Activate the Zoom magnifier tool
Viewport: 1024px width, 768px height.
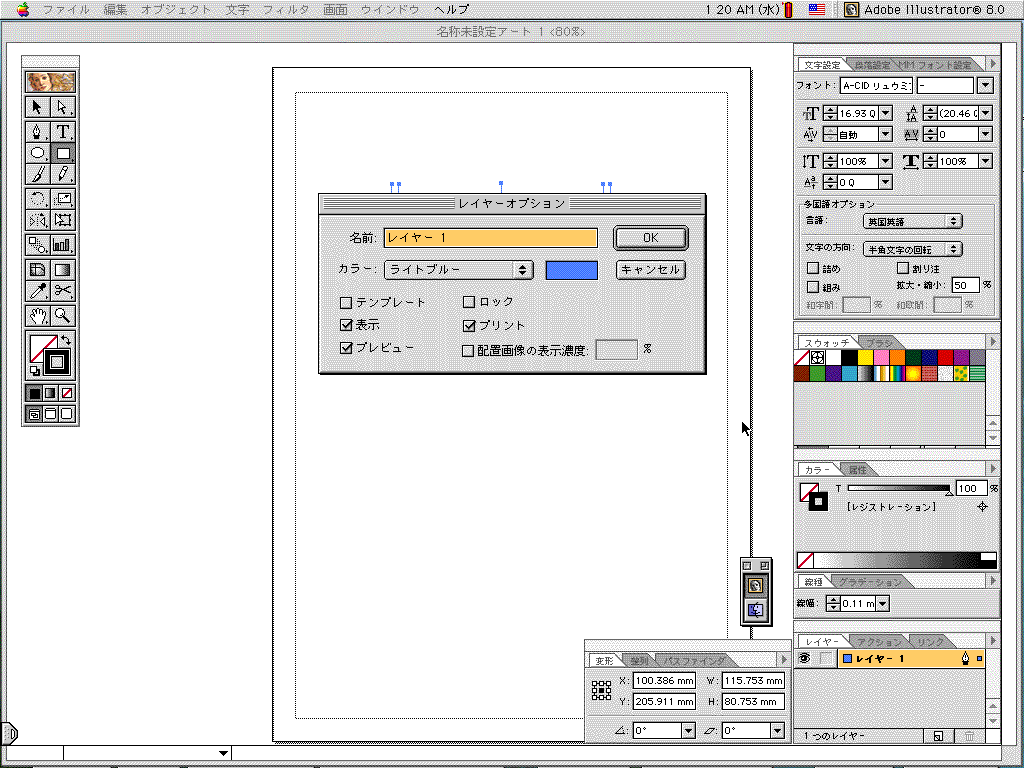[x=63, y=316]
